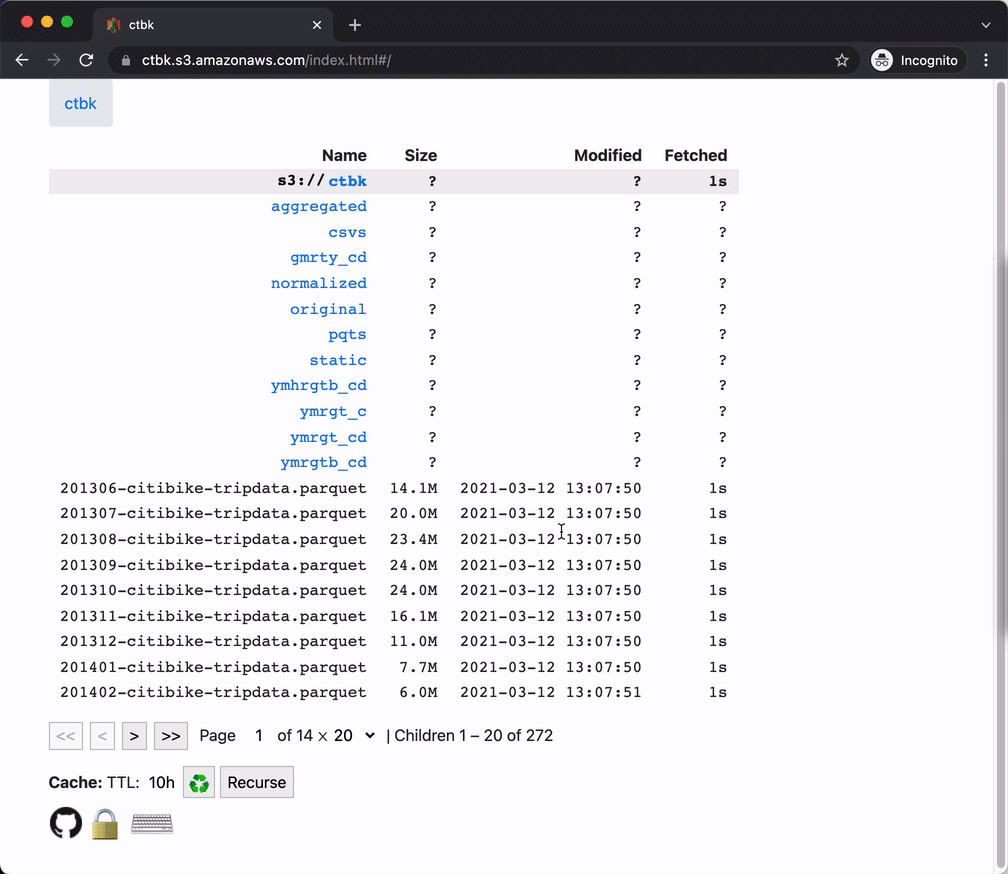Click the 16.1M size value
The image size is (1008, 874).
coord(413,616)
